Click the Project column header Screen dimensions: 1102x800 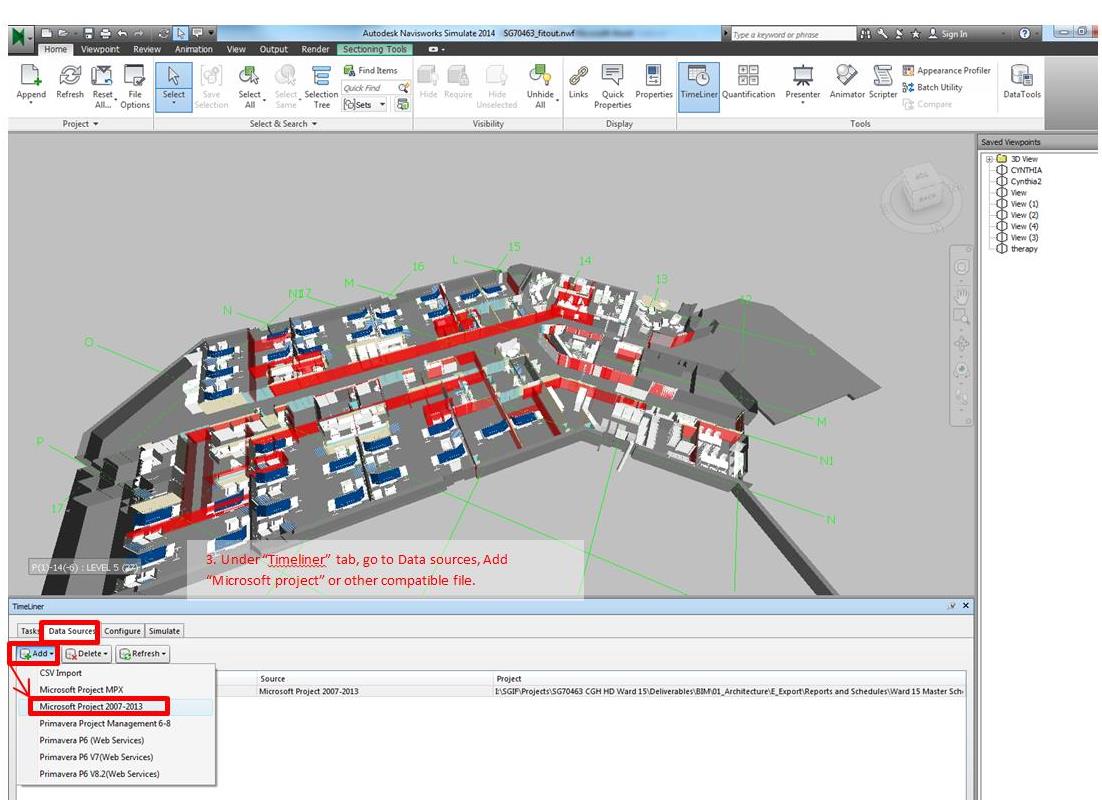coord(729,678)
